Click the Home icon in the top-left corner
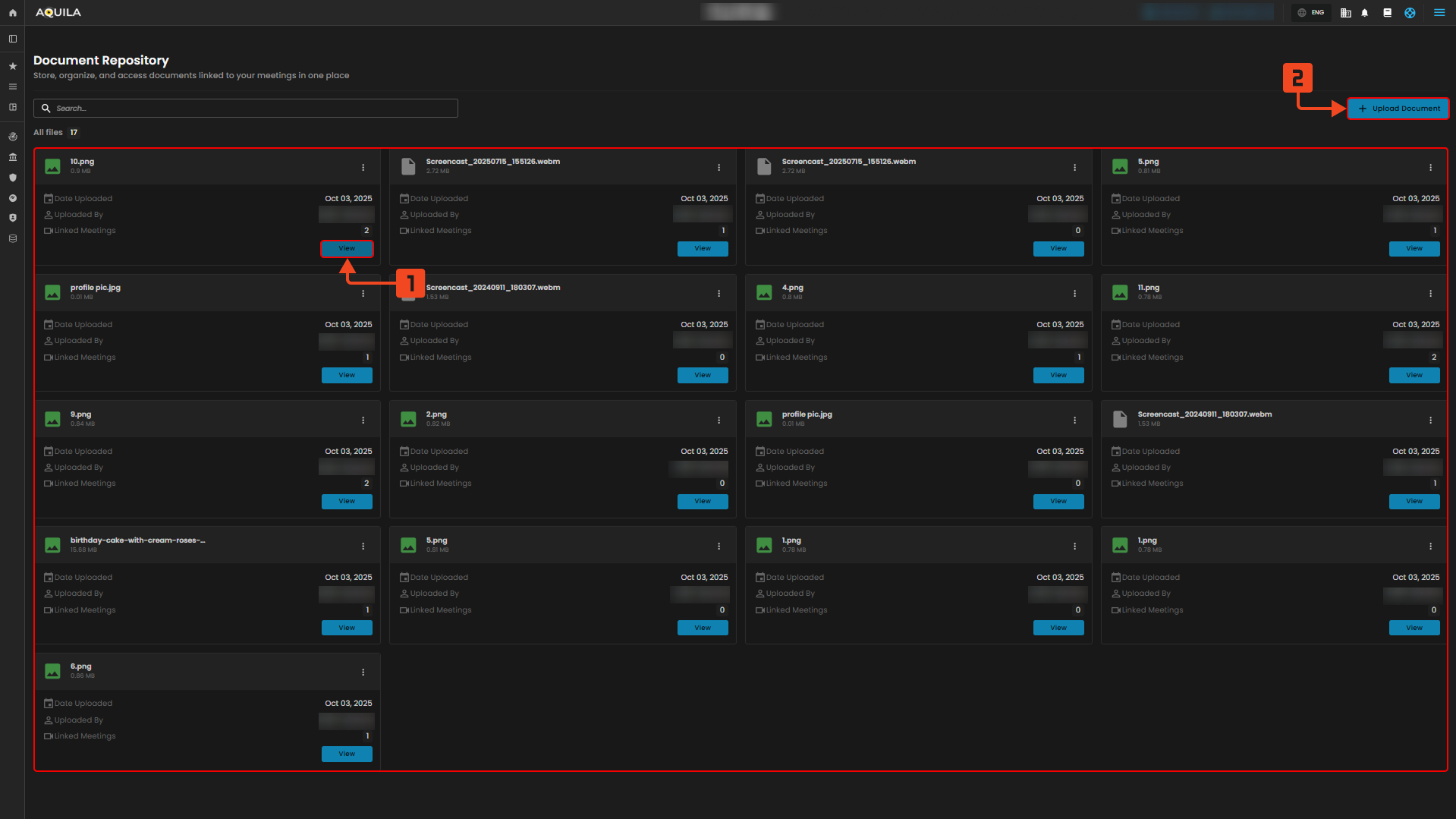Screen dimensions: 1456x819 (12, 13)
